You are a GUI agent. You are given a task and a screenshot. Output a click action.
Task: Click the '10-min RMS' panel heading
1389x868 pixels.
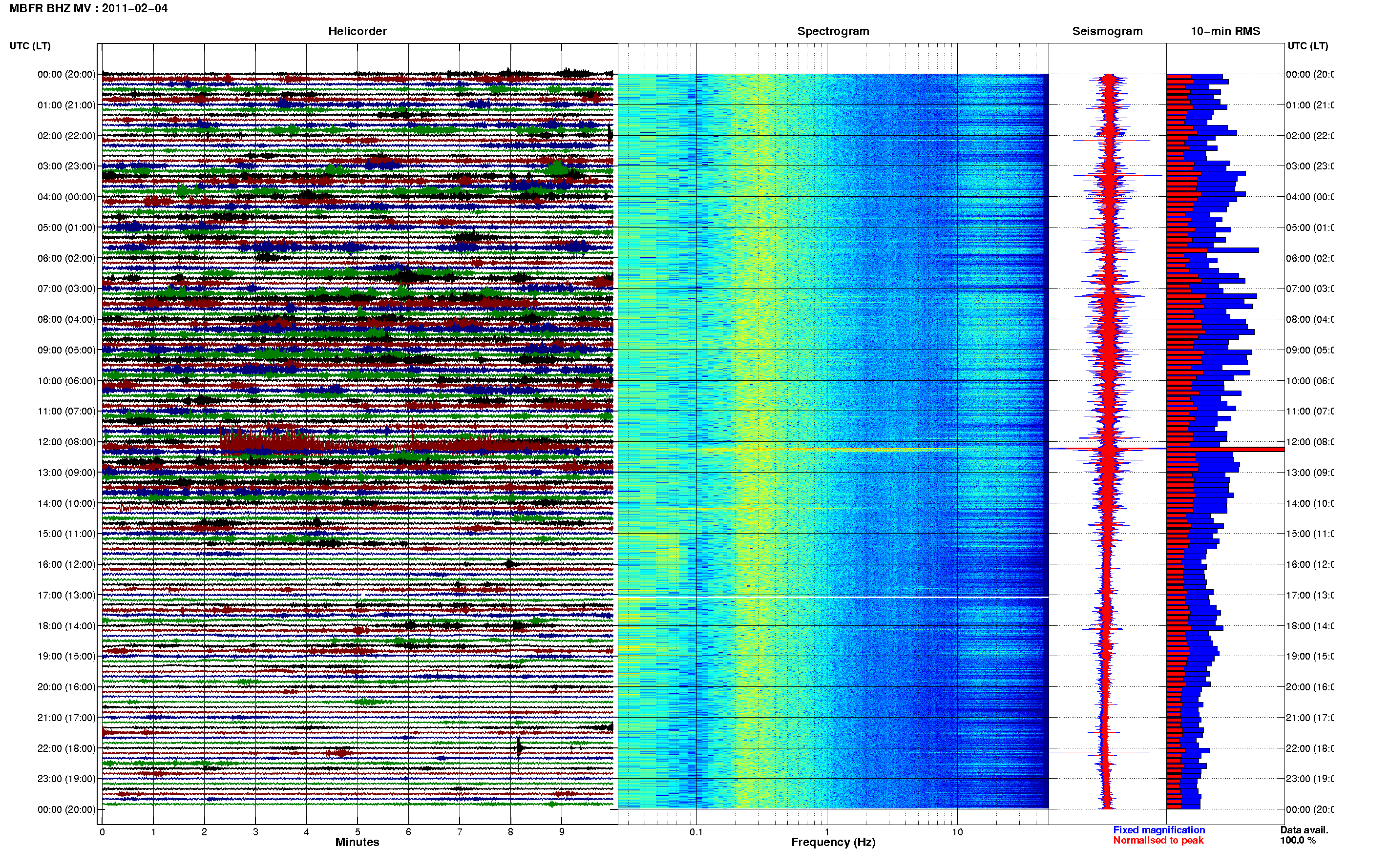click(1225, 32)
